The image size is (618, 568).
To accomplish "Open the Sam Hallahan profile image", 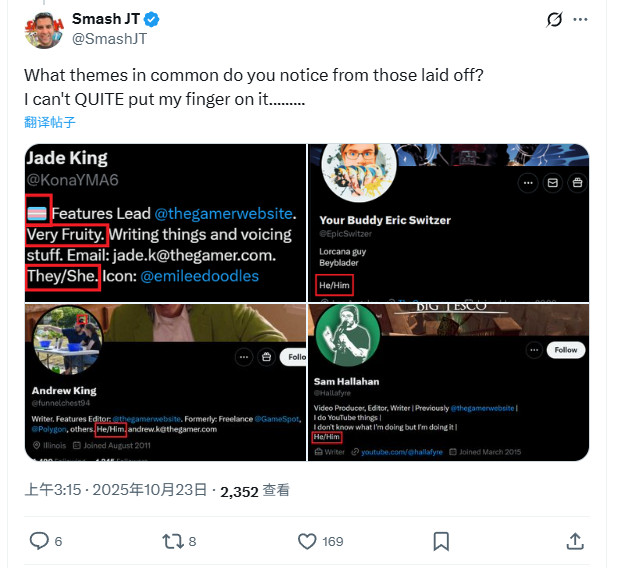I will click(448, 383).
